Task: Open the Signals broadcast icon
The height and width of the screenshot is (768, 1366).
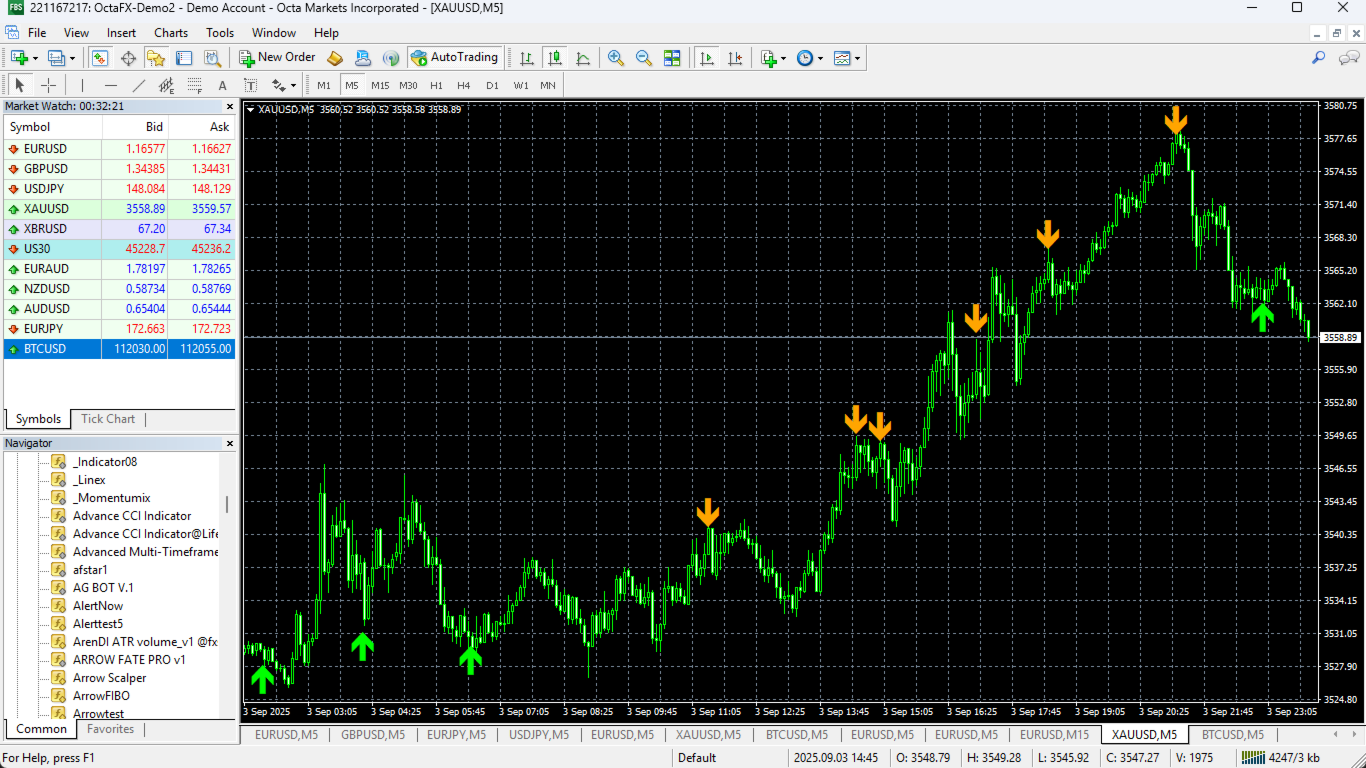Action: (390, 58)
